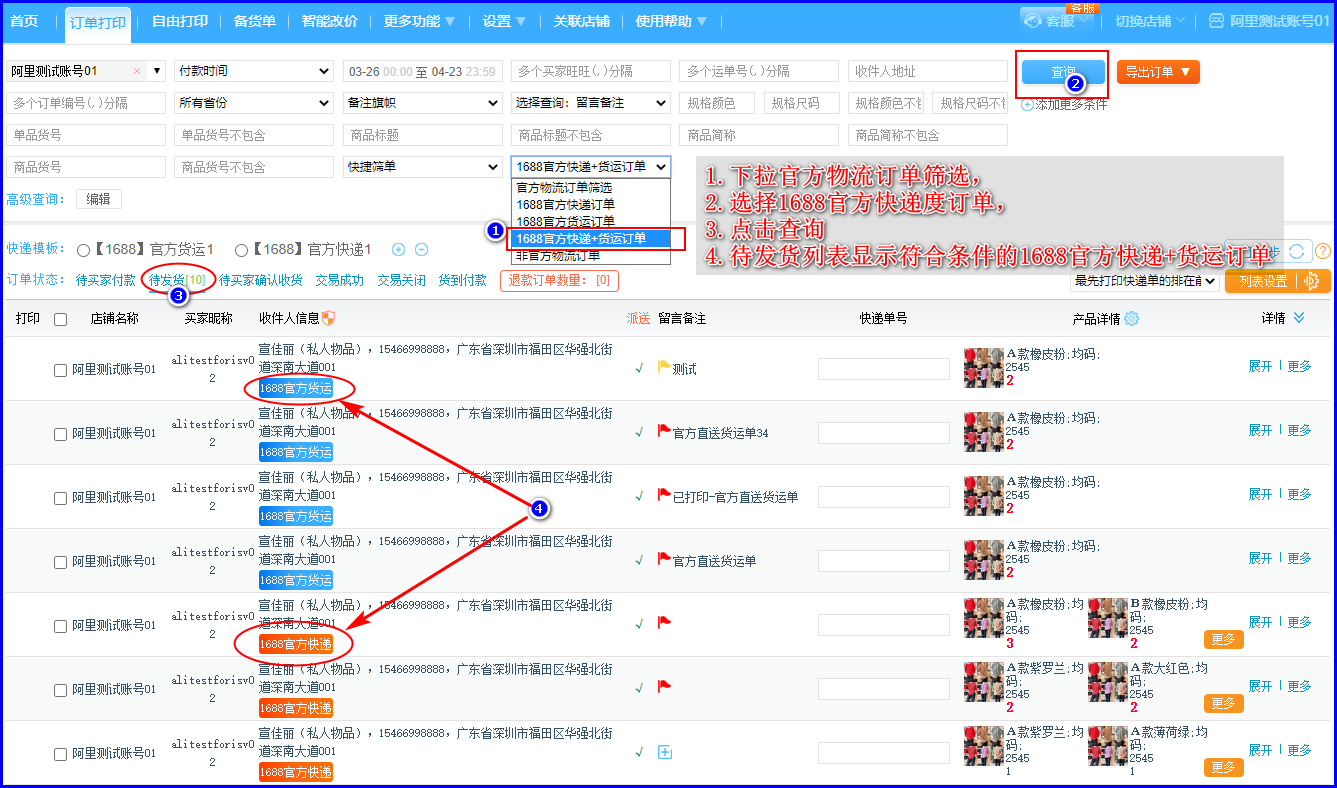This screenshot has height=788, width=1337.
Task: Choose 1688官方快递订单 from the open list
Action: click(x=590, y=204)
